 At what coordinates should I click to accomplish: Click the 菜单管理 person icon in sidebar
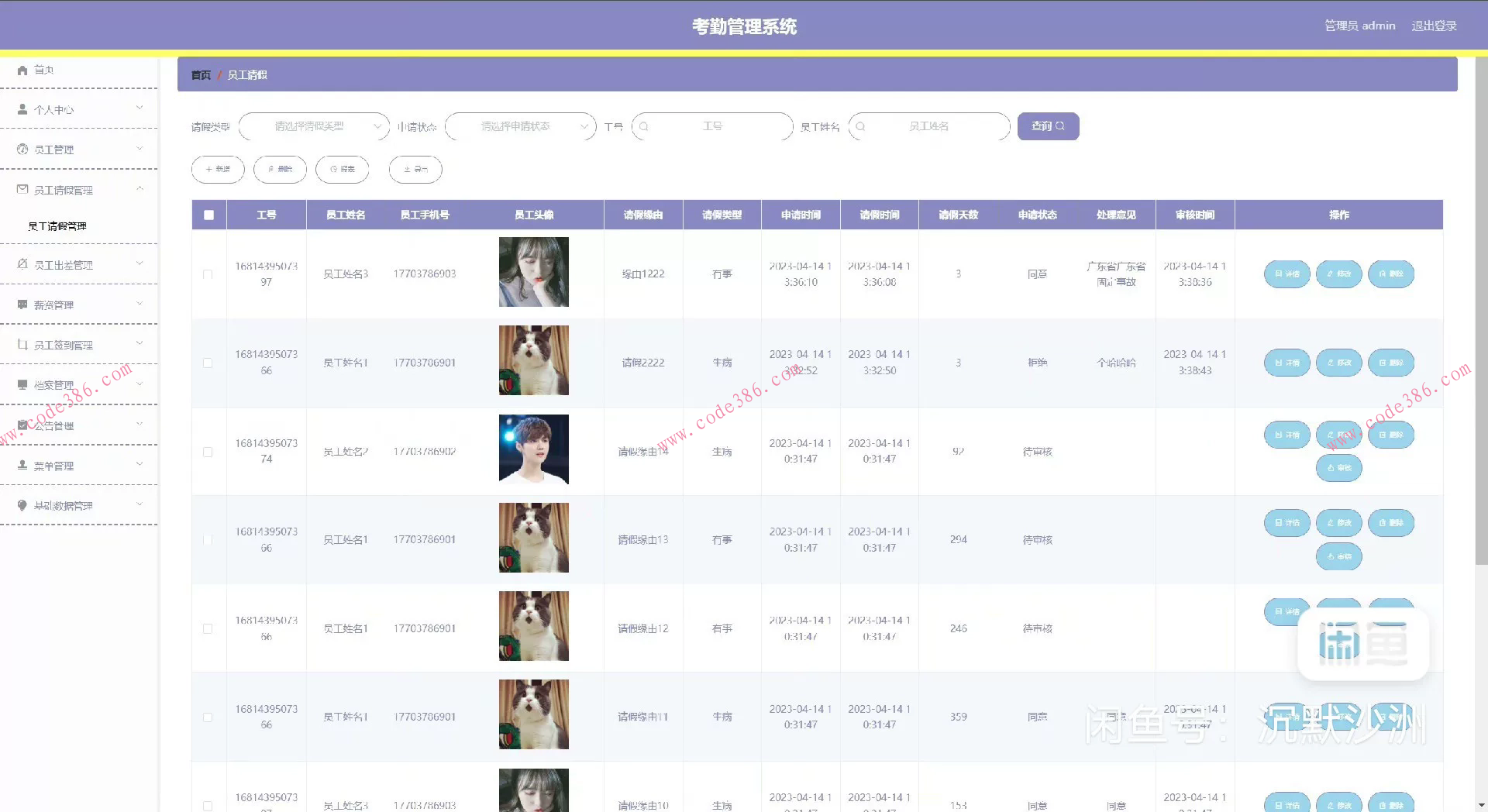(x=22, y=465)
